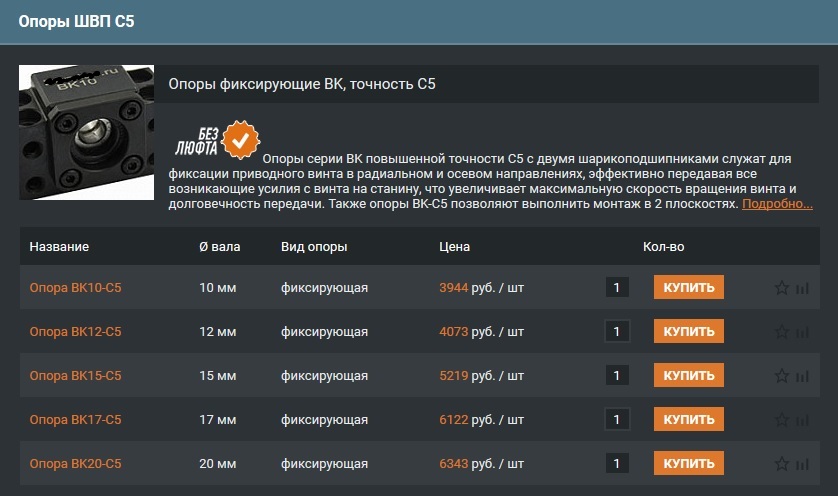Click compare bars icon in BK20-C5 row
Image resolution: width=838 pixels, height=496 pixels.
(802, 464)
